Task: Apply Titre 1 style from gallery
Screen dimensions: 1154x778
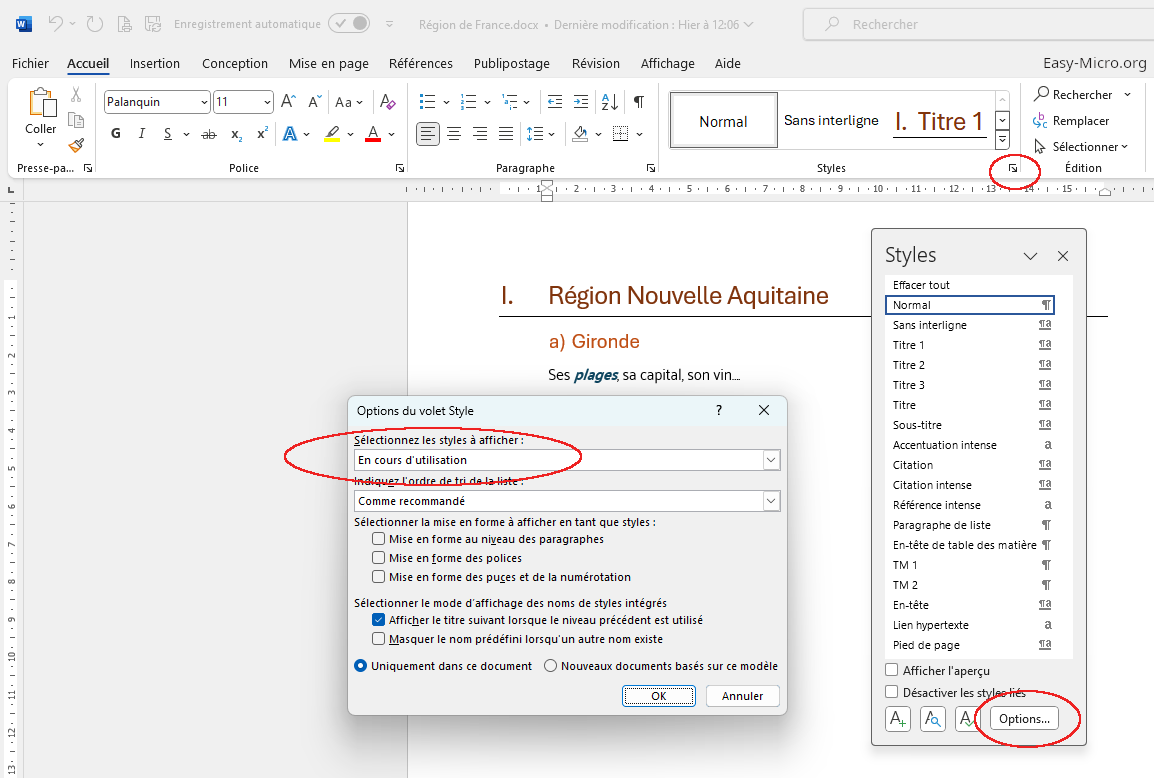Action: [938, 121]
